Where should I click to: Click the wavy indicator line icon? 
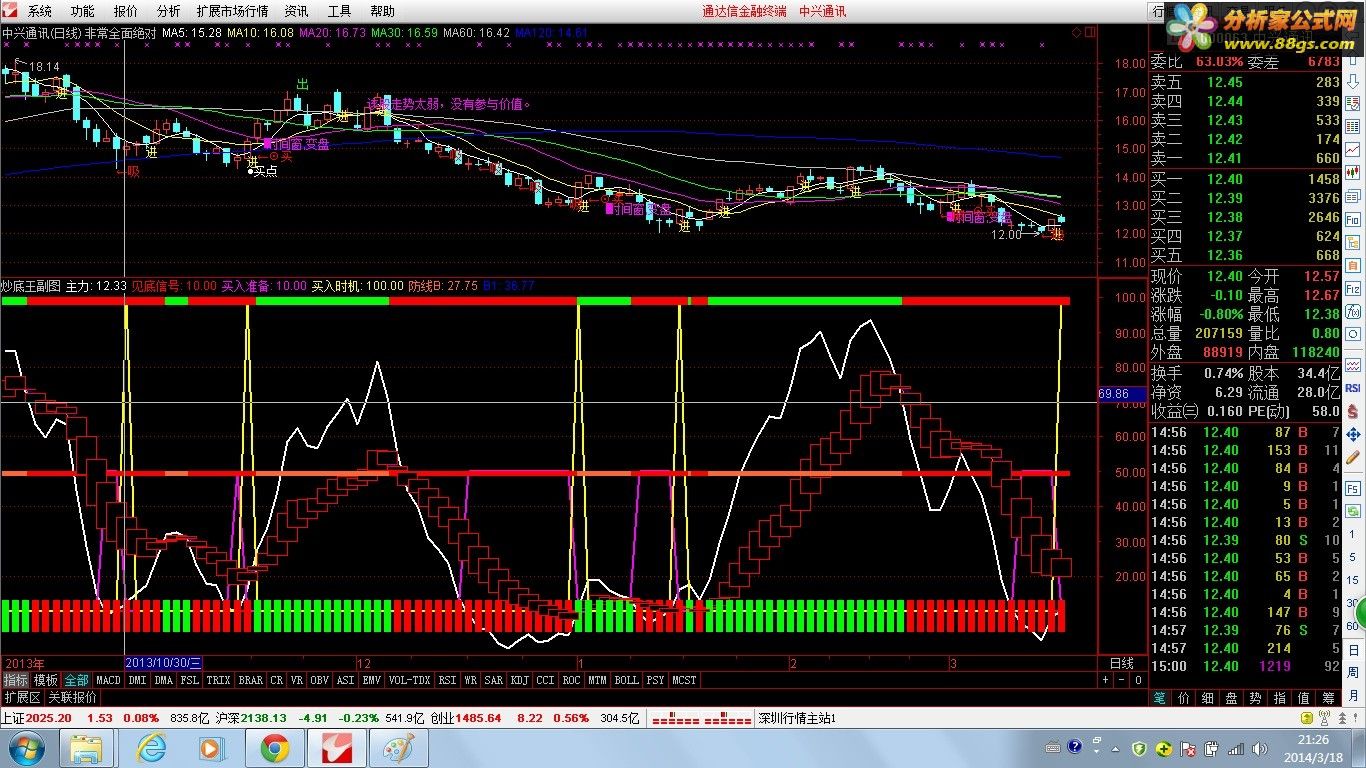click(x=1353, y=365)
